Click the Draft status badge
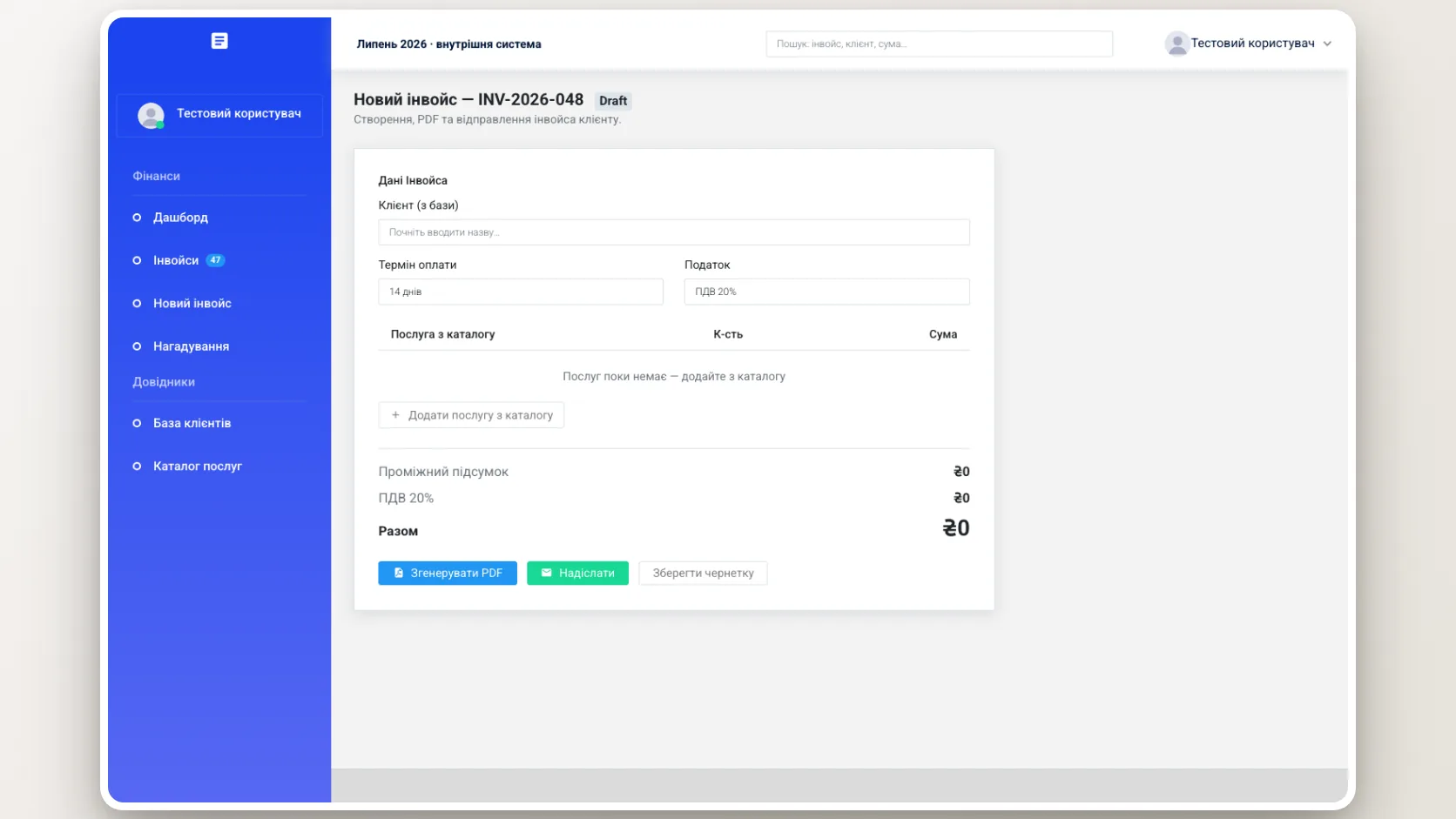 coord(613,101)
